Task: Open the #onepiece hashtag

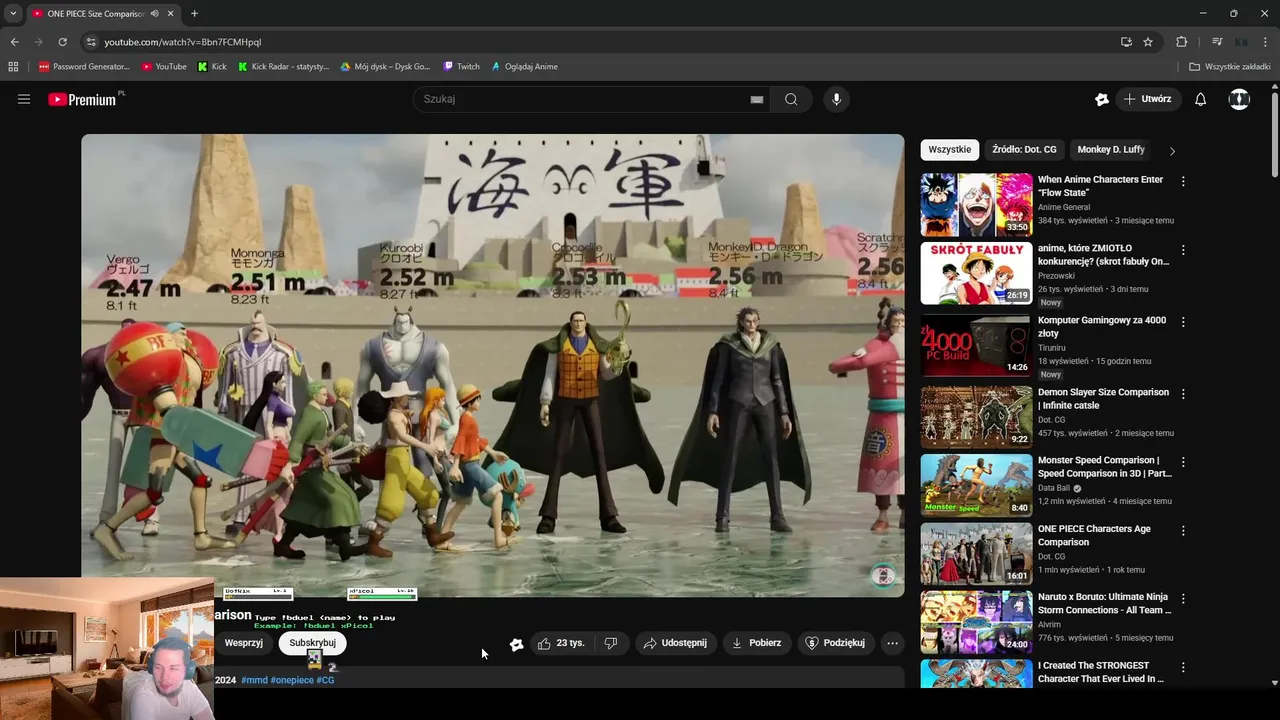Action: [x=292, y=680]
